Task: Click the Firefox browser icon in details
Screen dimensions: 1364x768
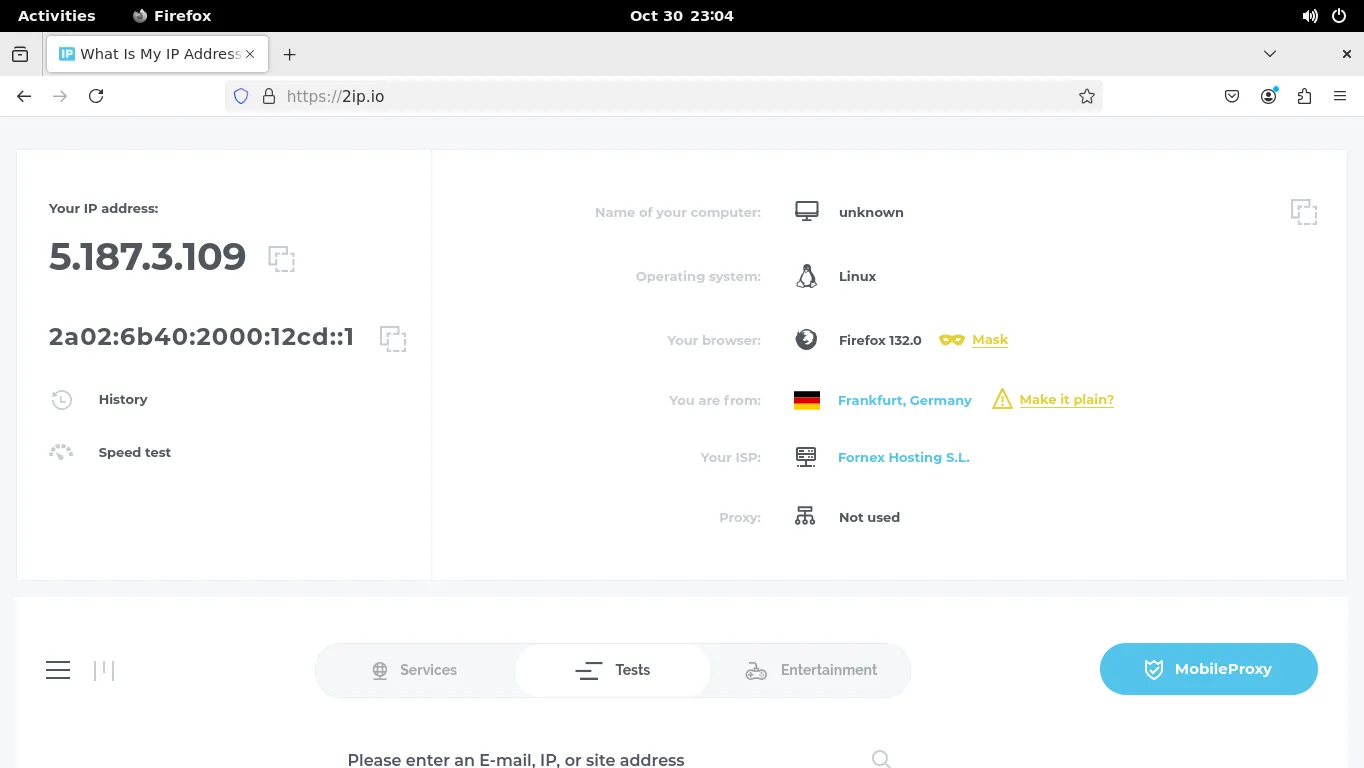Action: click(x=806, y=340)
